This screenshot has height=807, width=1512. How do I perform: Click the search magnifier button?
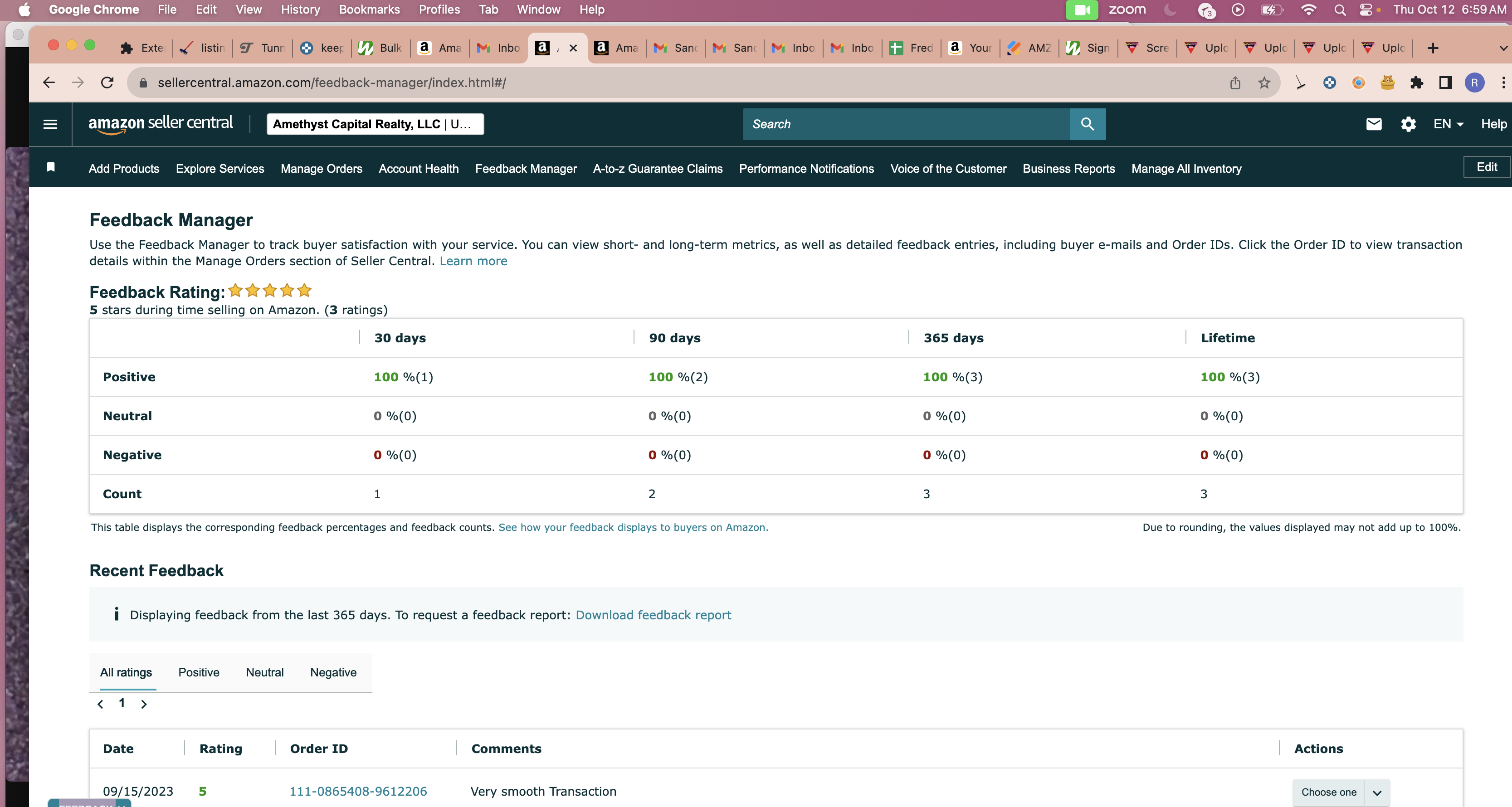click(1087, 124)
